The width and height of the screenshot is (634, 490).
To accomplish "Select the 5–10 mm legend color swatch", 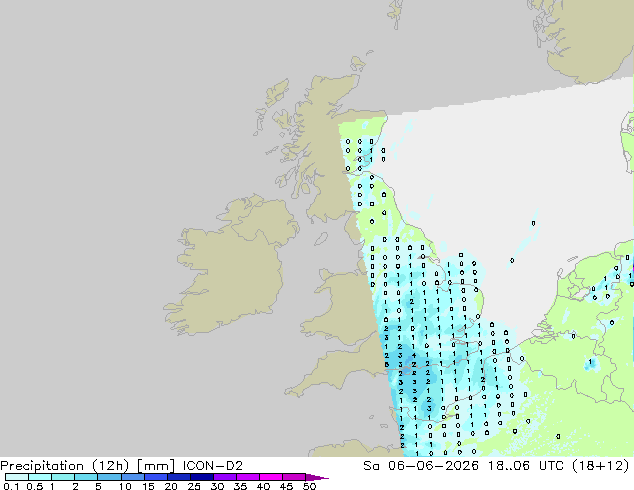I will [109, 477].
